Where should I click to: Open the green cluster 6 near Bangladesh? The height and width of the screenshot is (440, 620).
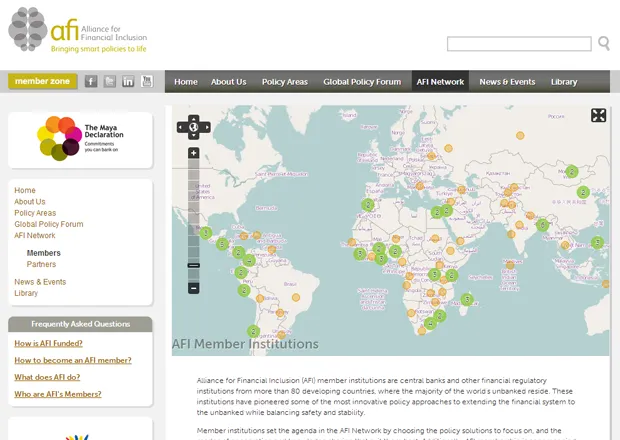tap(542, 225)
